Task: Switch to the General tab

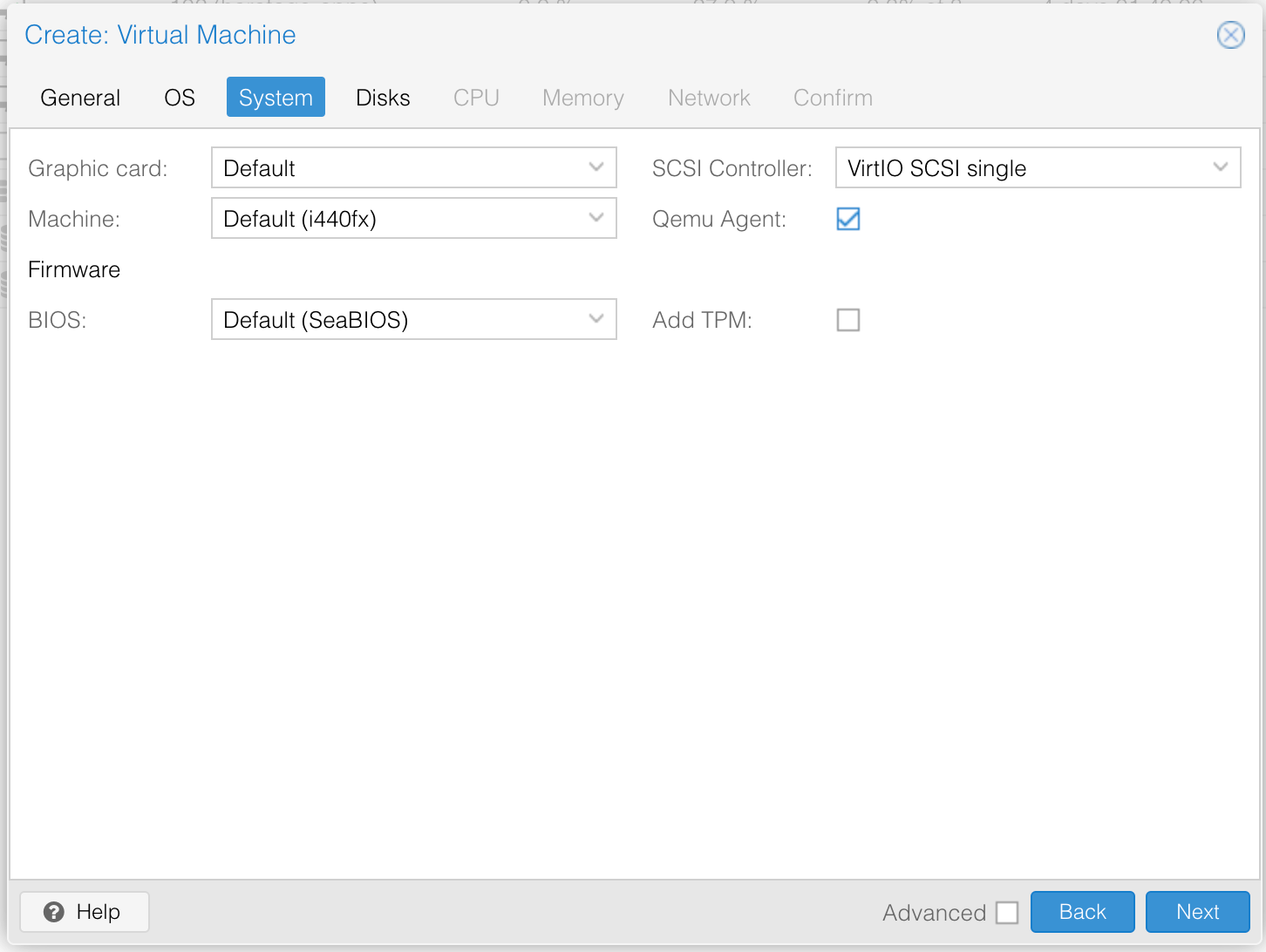Action: 80,98
